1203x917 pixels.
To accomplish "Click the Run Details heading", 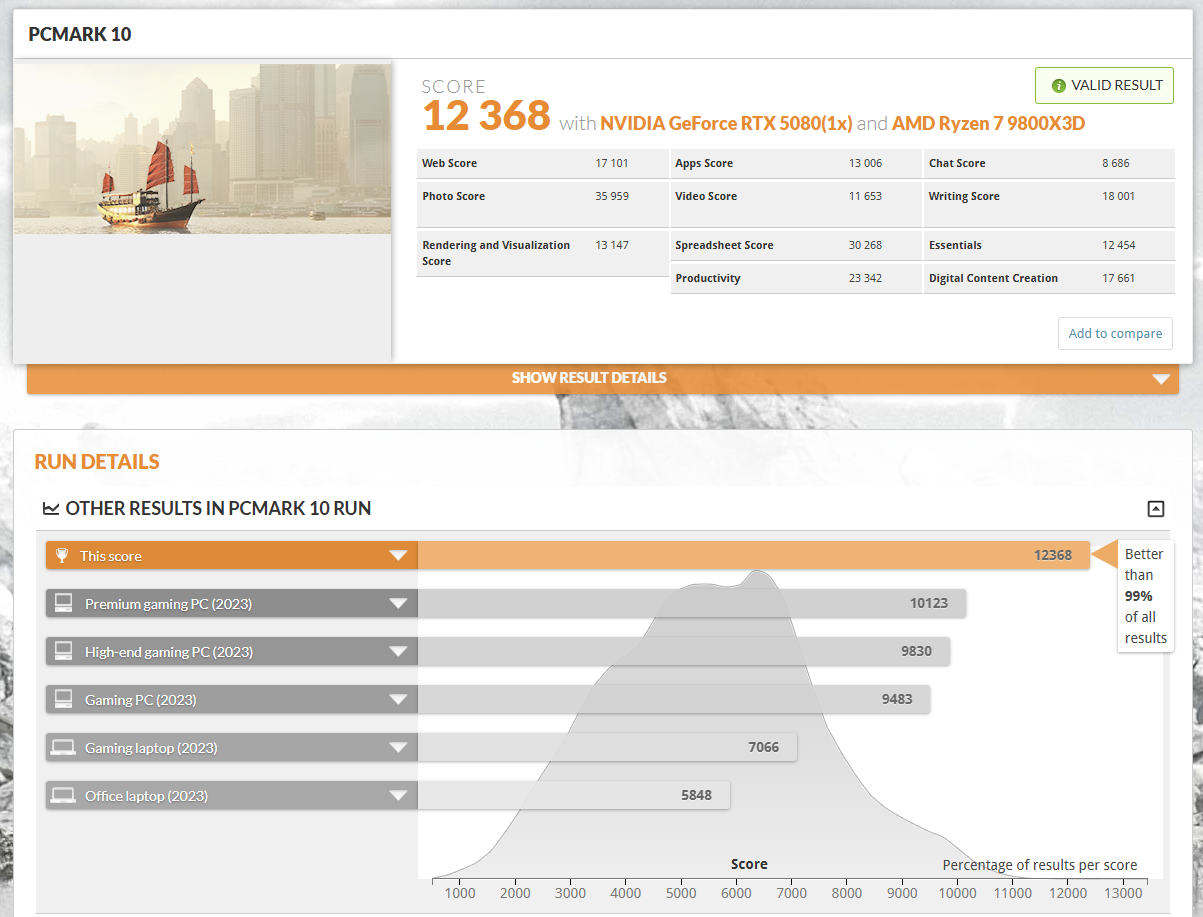I will point(97,462).
